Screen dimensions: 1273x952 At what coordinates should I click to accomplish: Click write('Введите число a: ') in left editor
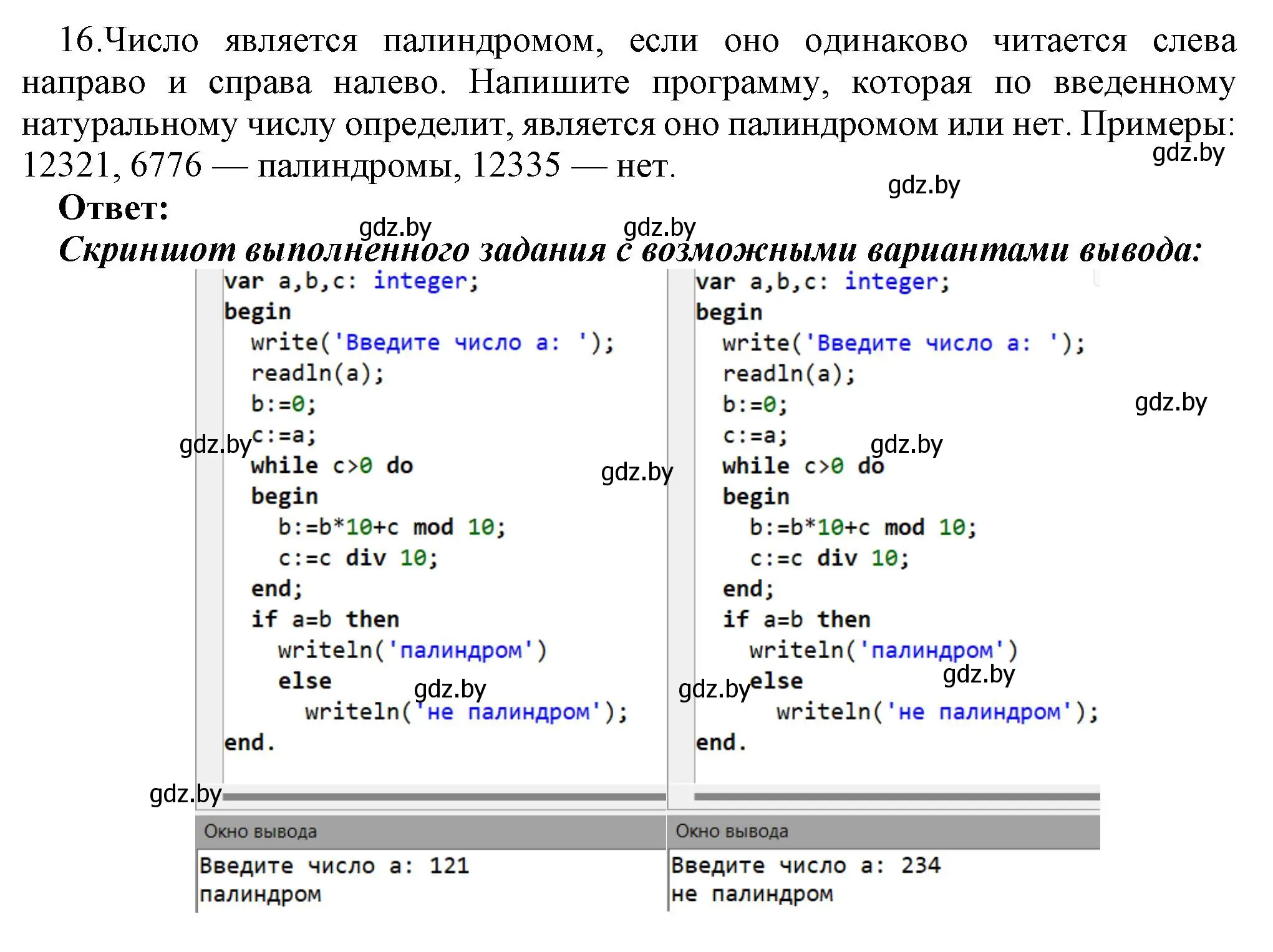click(433, 342)
